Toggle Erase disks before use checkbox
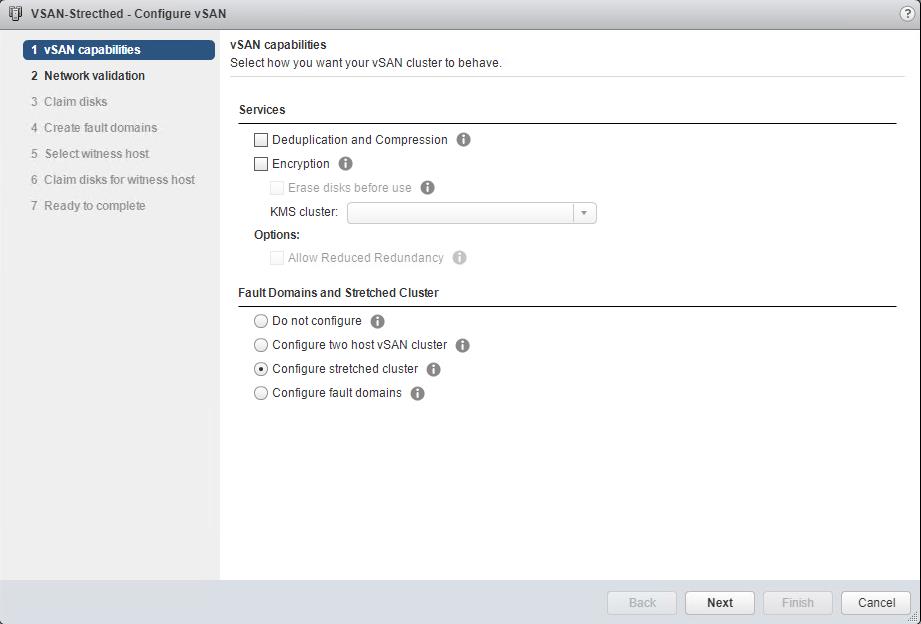The image size is (921, 624). pyautogui.click(x=277, y=188)
